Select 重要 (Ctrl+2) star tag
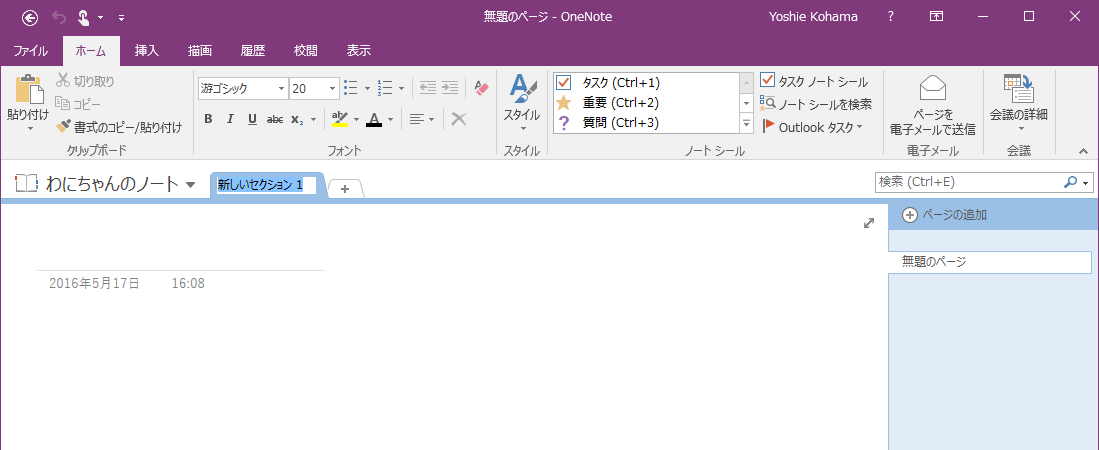The image size is (1099, 450). (x=646, y=103)
